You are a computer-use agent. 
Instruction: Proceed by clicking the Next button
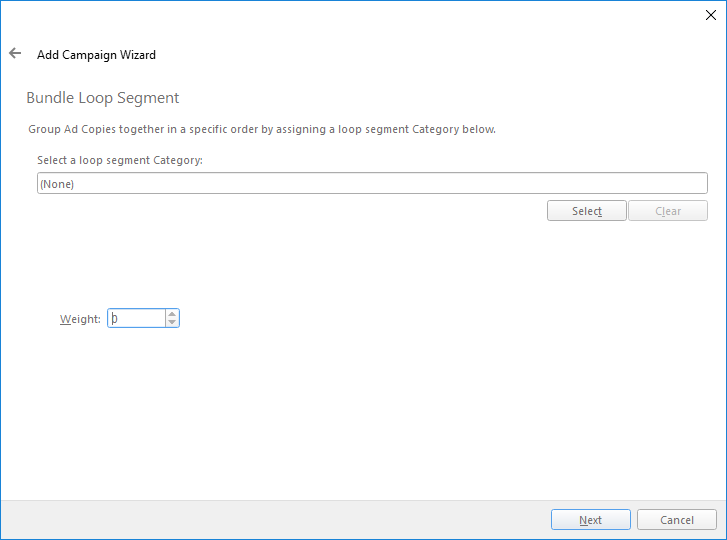pyautogui.click(x=590, y=520)
